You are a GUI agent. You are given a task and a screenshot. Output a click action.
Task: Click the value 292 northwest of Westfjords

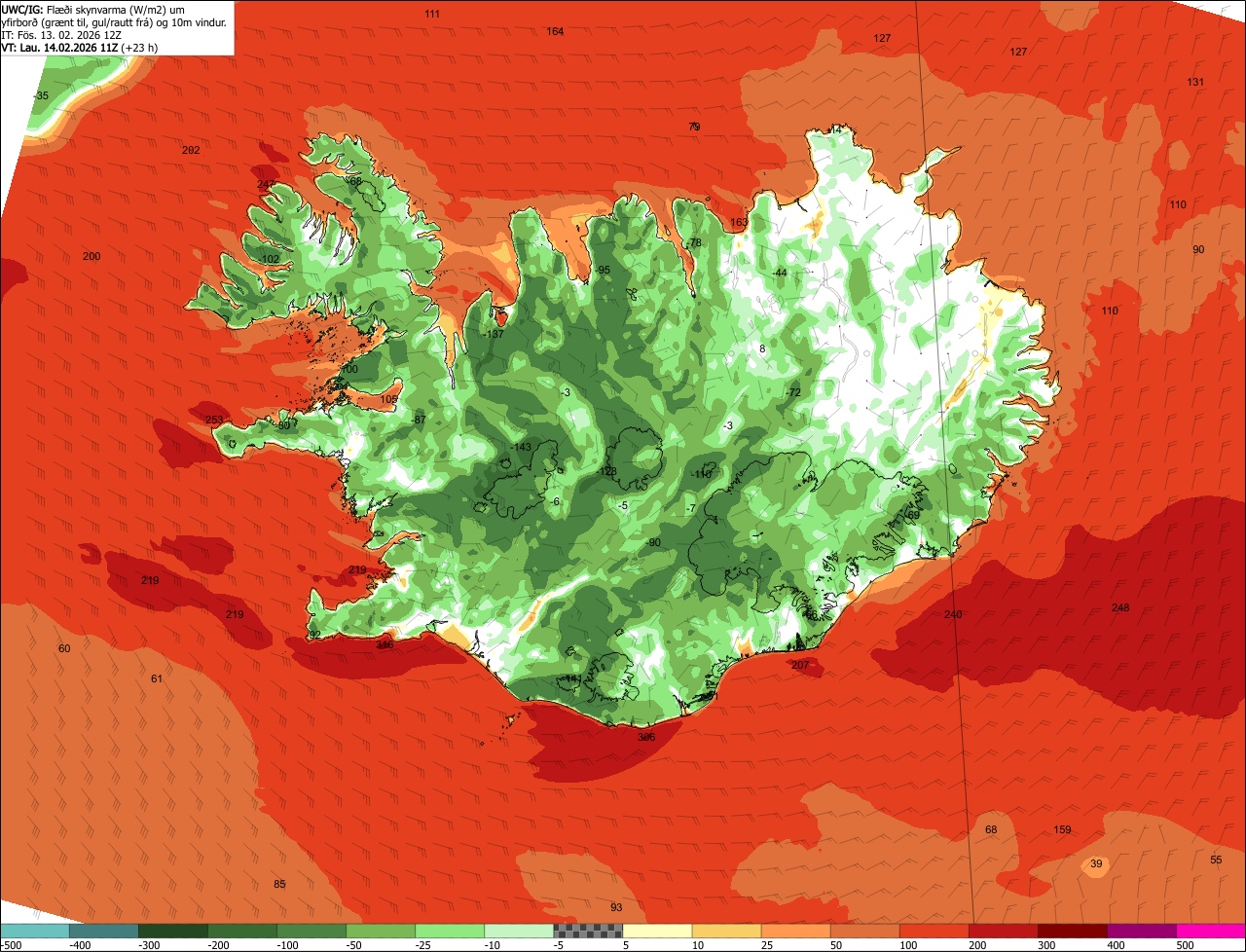click(x=191, y=150)
